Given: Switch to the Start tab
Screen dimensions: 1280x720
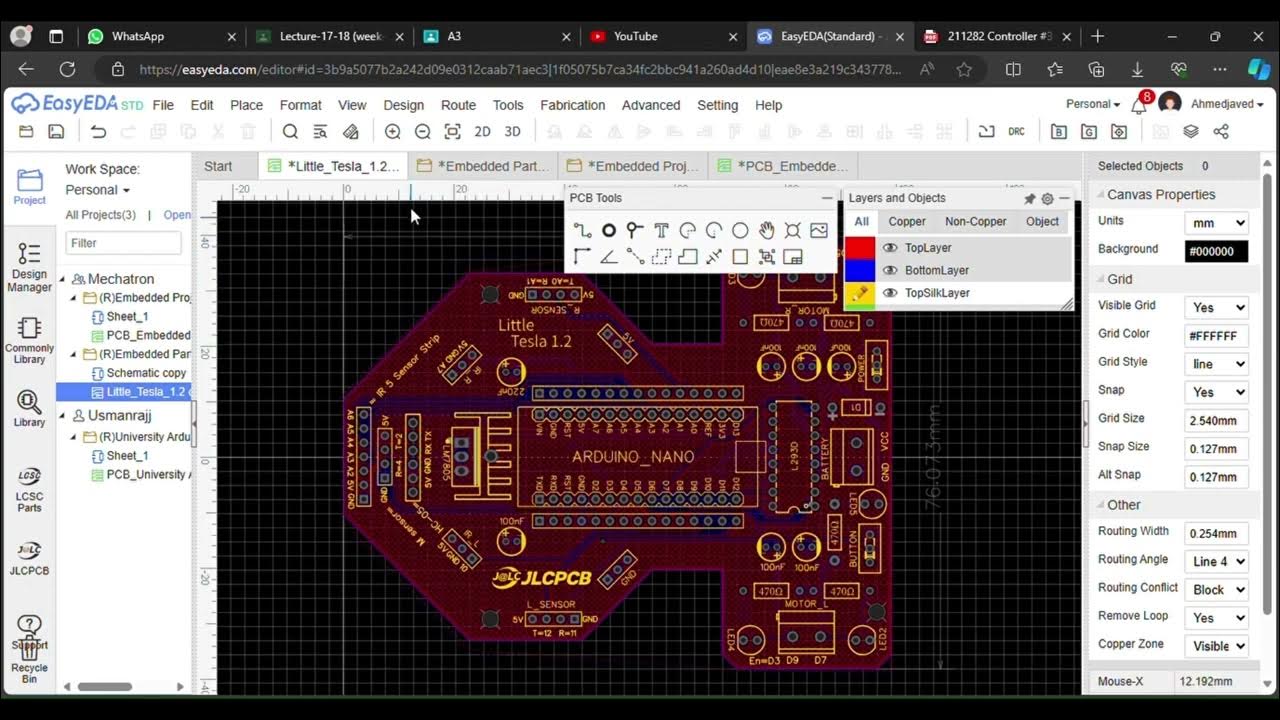Looking at the screenshot, I should tap(218, 166).
